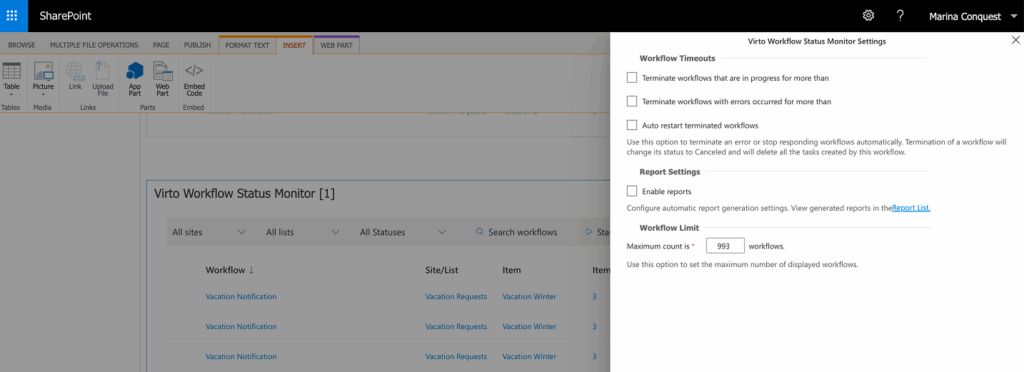Open the All Statuses dropdown

click(403, 232)
